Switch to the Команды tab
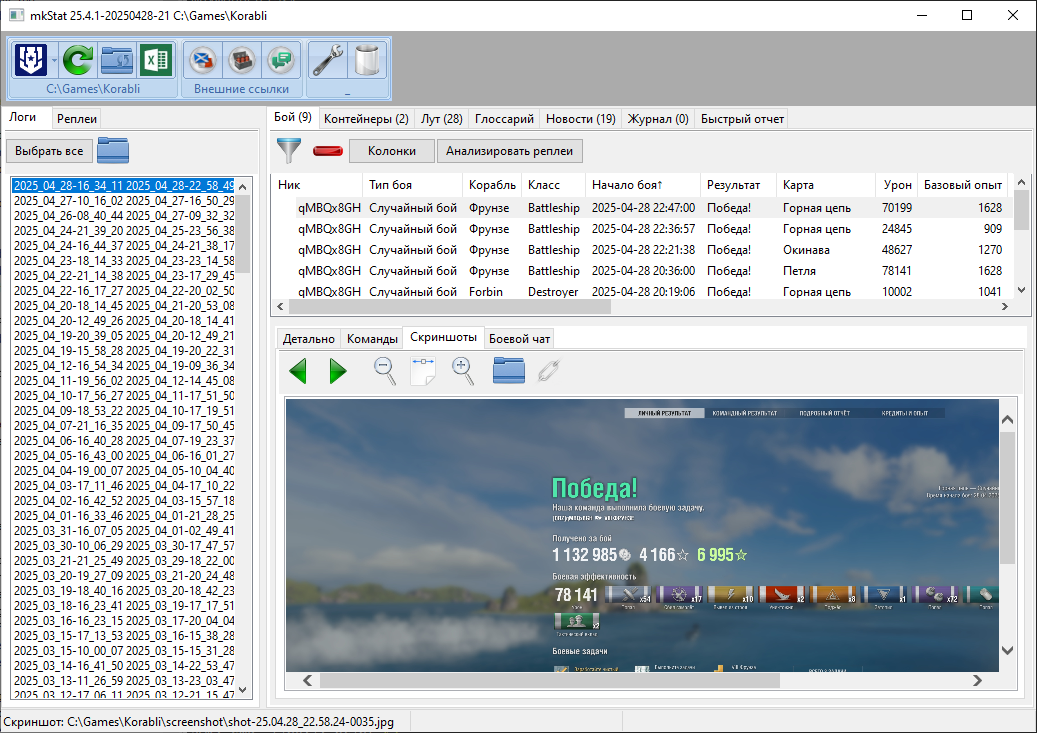This screenshot has height=733, width=1037. [372, 339]
